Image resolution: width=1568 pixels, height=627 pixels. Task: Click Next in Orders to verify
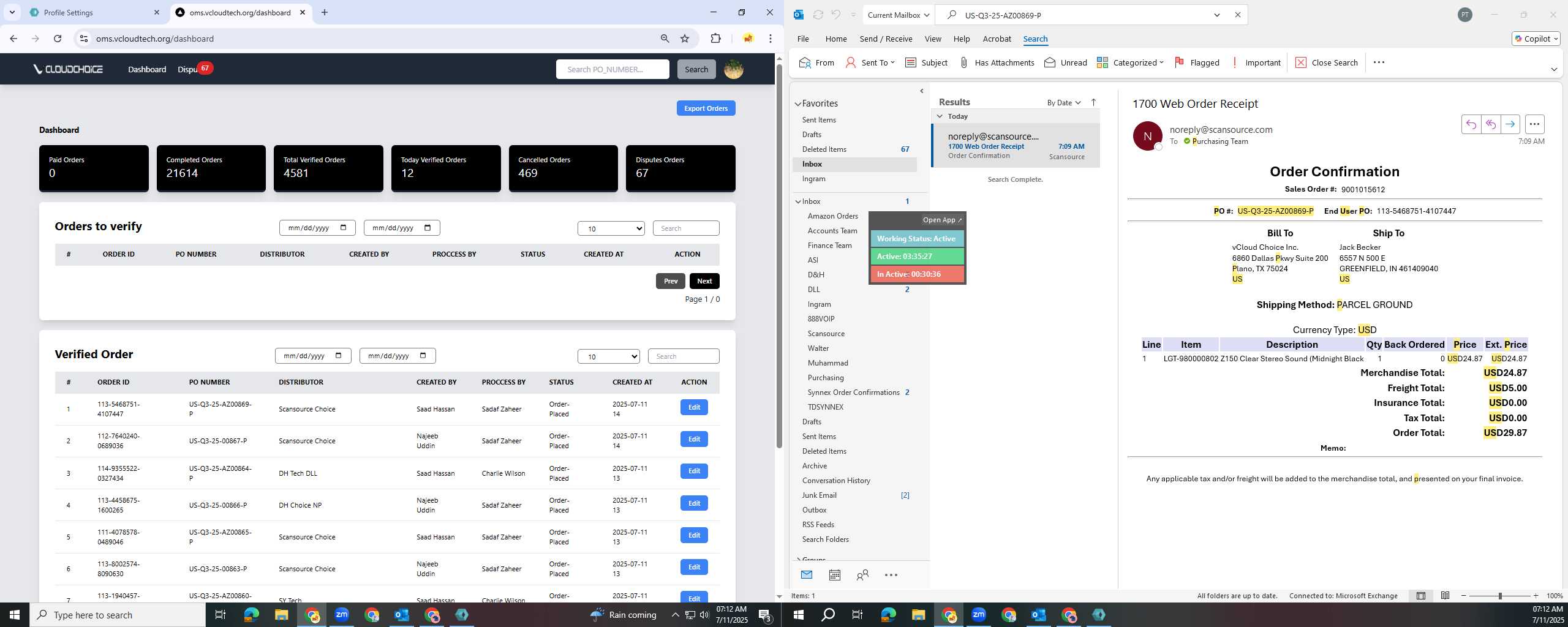704,281
